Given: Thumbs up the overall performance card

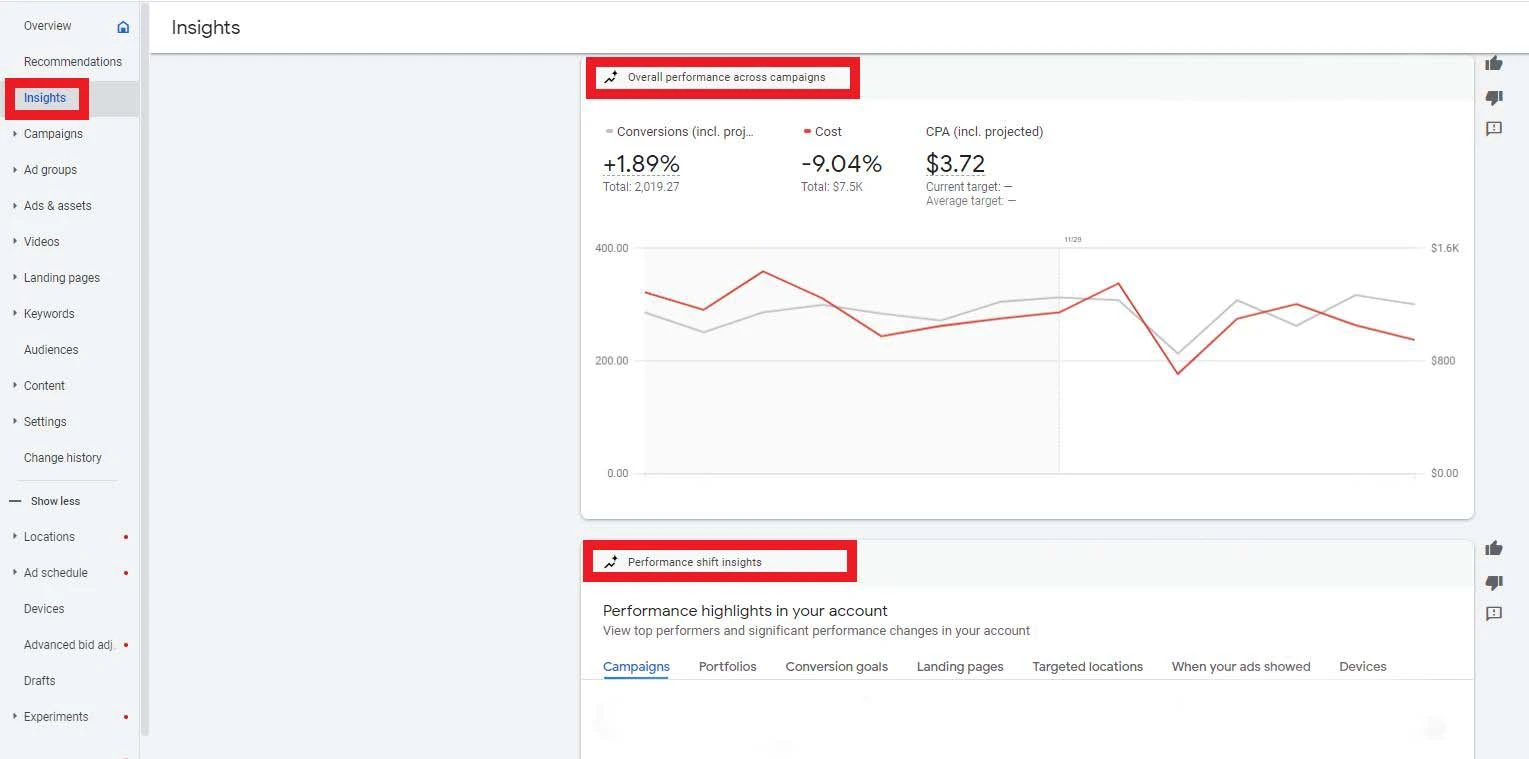Looking at the screenshot, I should tap(1494, 63).
